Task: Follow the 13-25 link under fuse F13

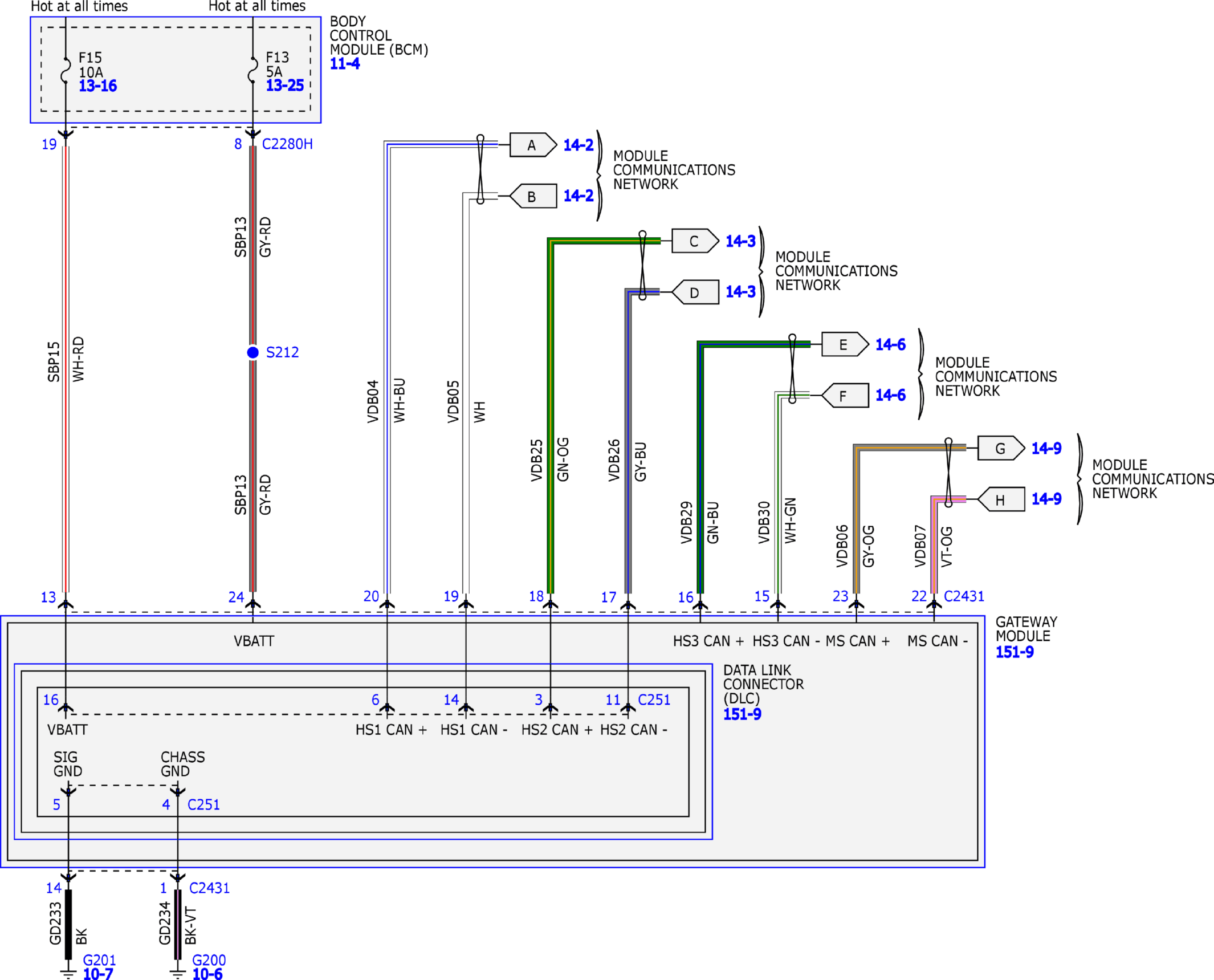Action: click(285, 86)
